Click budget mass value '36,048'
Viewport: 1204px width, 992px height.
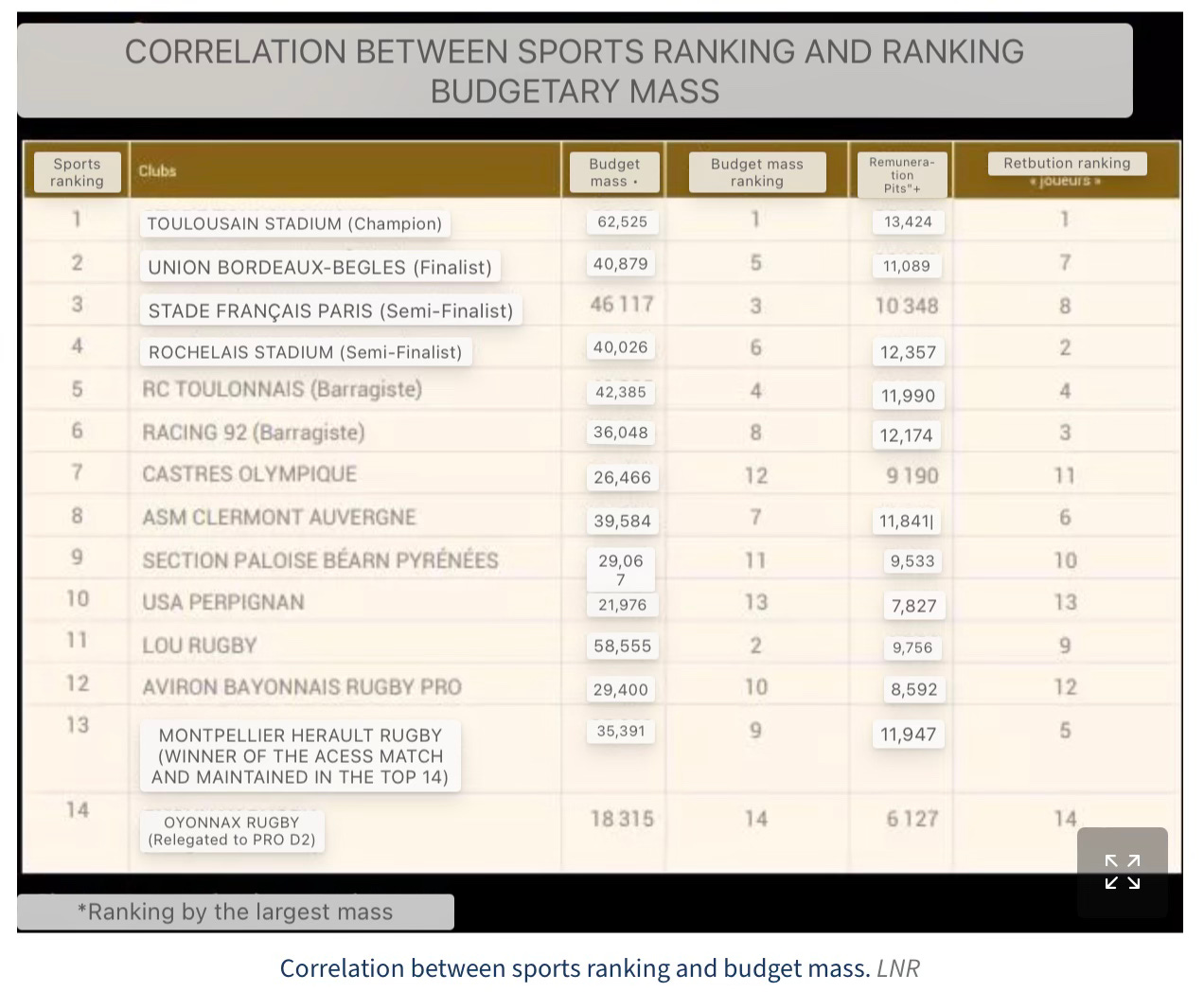click(621, 433)
